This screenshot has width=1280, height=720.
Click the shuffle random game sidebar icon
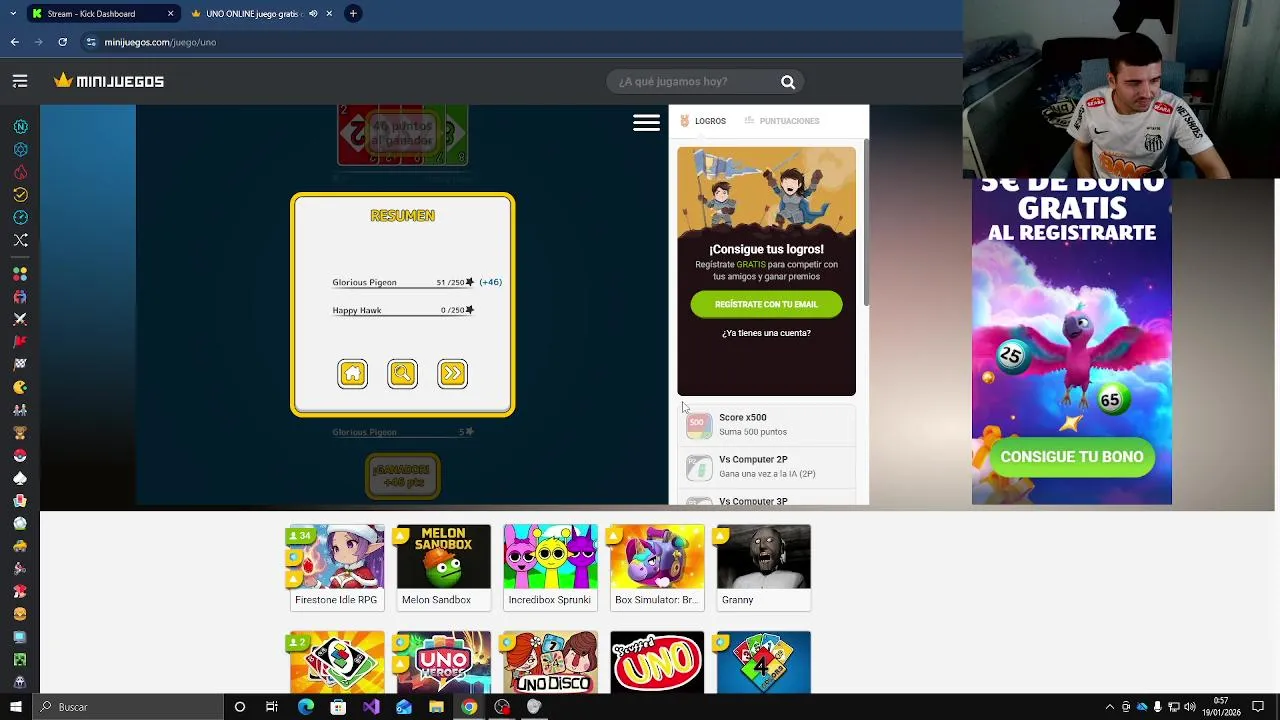20,240
